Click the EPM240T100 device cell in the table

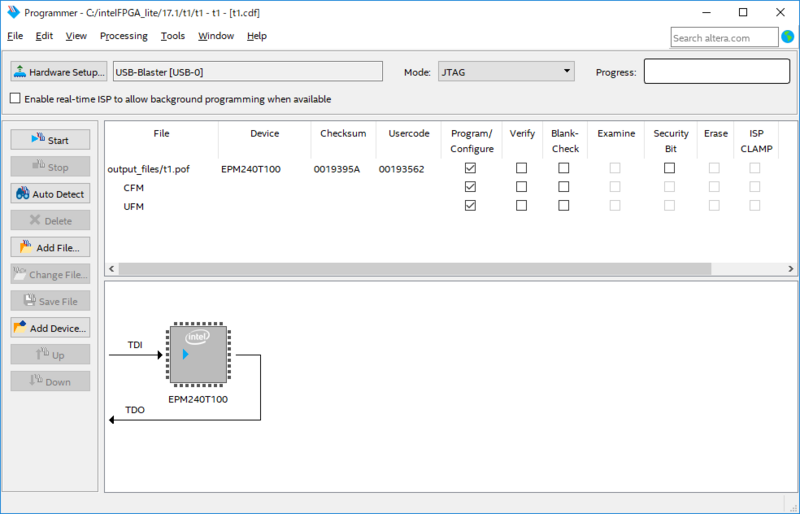[251, 169]
